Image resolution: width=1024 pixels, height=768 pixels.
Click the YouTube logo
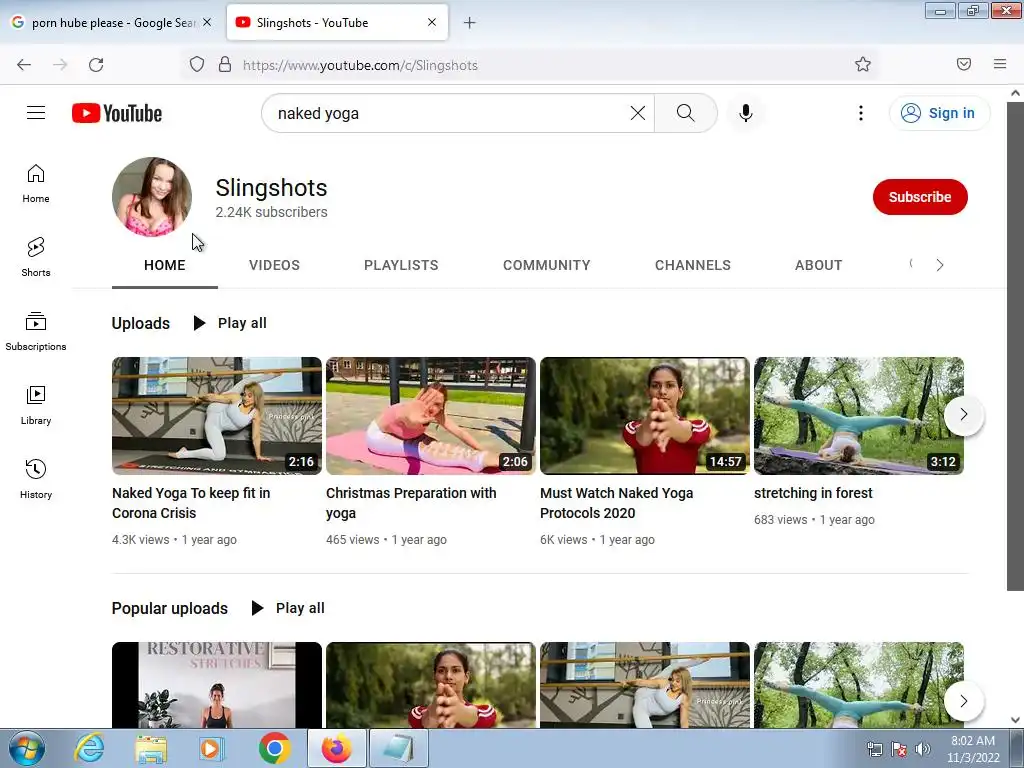click(x=117, y=113)
